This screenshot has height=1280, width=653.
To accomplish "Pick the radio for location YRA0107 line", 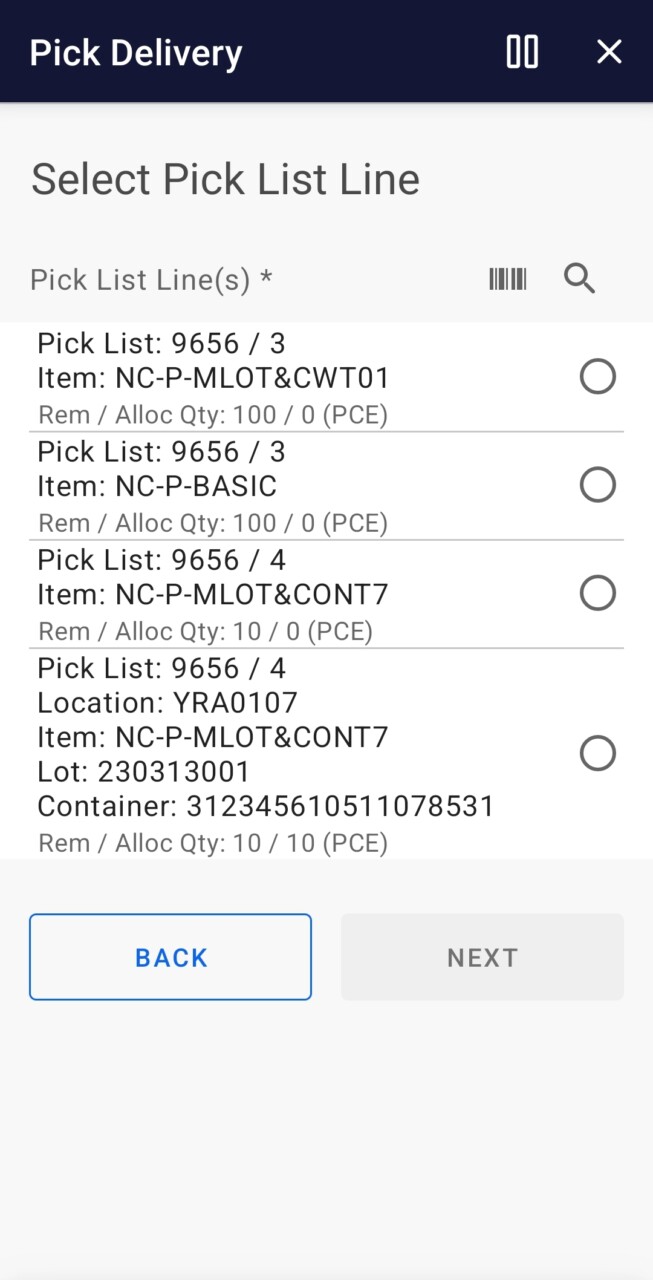I will [x=598, y=753].
